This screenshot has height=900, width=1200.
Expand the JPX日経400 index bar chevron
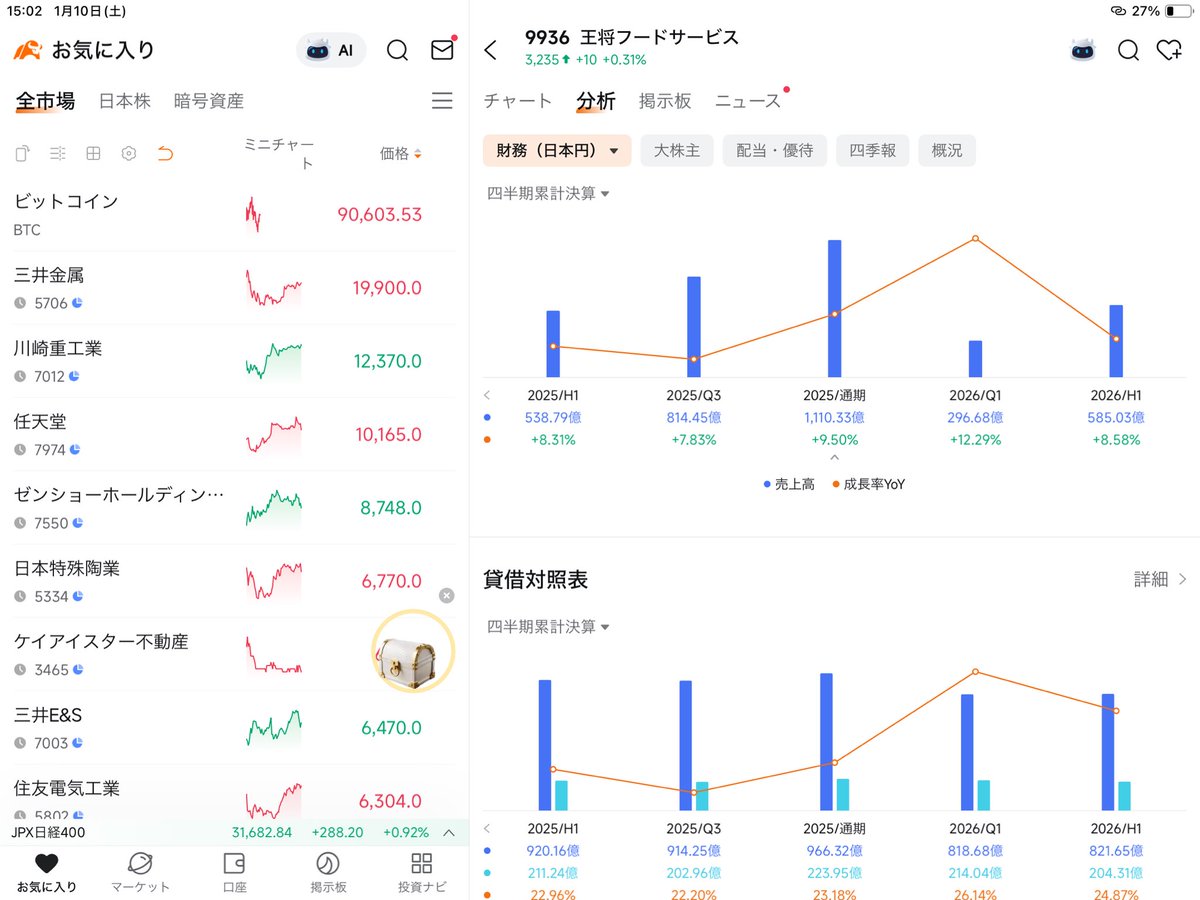[x=449, y=832]
